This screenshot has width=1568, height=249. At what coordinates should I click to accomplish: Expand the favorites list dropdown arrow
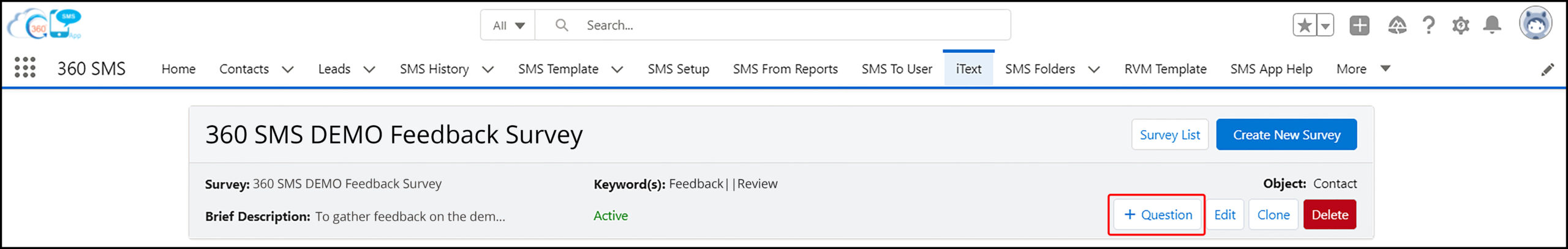[x=1325, y=25]
